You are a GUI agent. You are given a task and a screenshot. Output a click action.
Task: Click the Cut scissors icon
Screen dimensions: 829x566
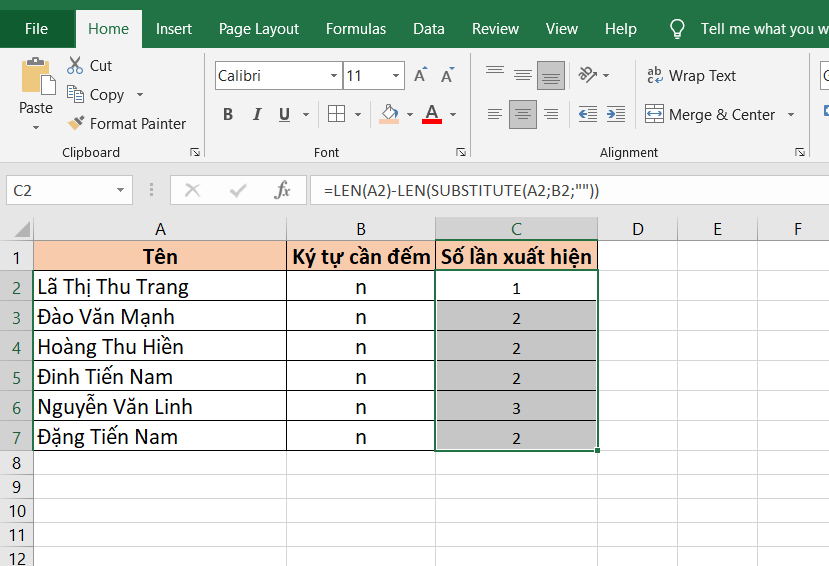pyautogui.click(x=76, y=66)
